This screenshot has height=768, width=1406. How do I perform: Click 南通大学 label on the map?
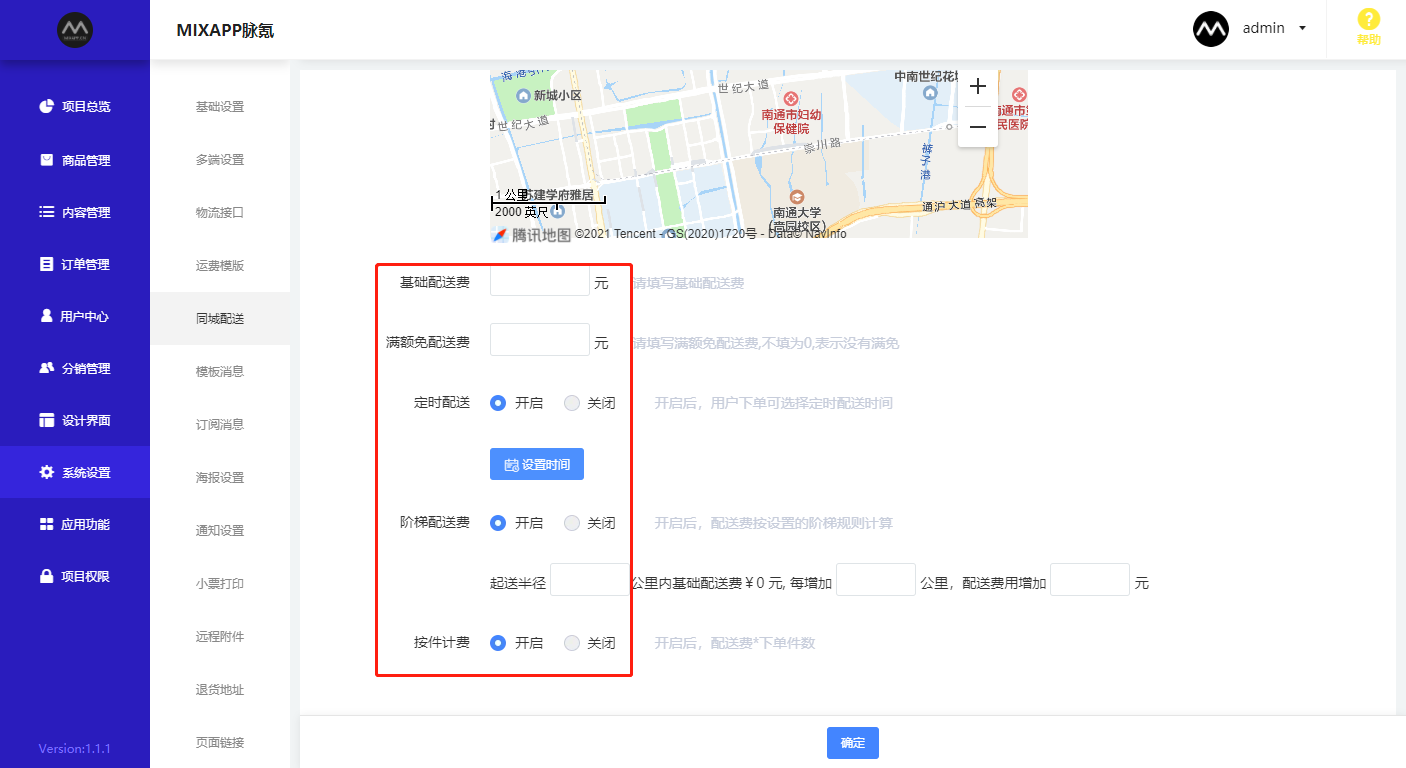pos(797,213)
